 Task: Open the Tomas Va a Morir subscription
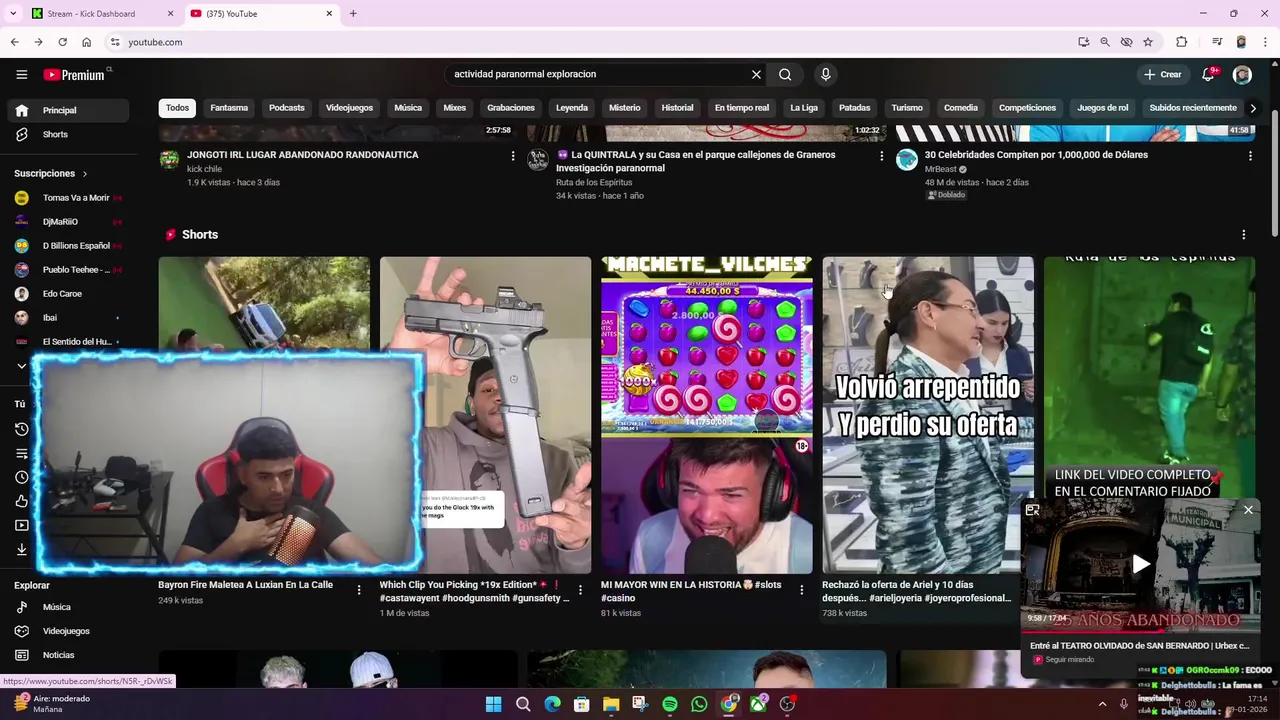click(68, 198)
